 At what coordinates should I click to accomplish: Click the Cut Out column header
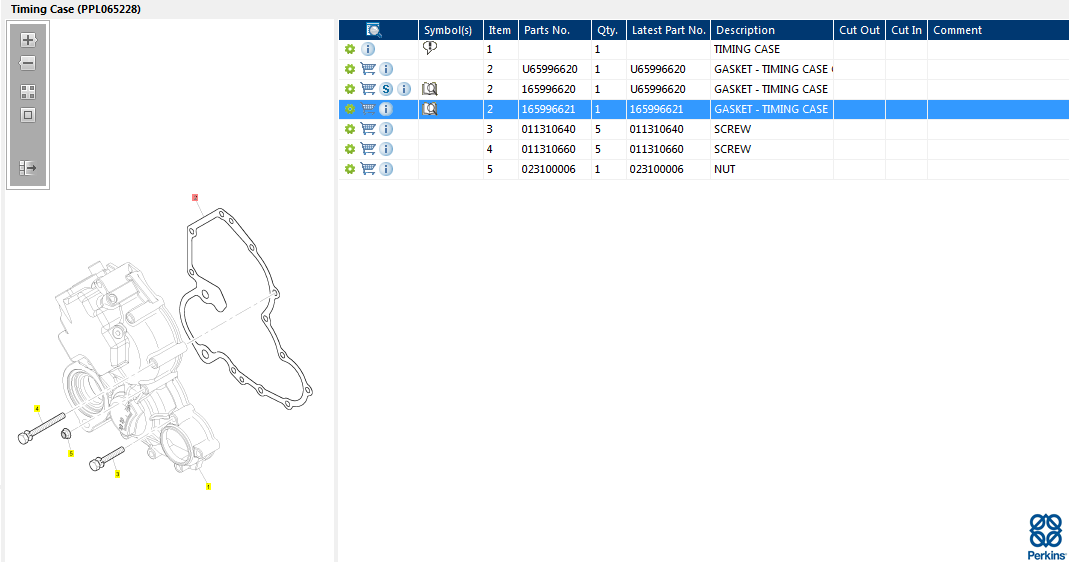(x=860, y=30)
